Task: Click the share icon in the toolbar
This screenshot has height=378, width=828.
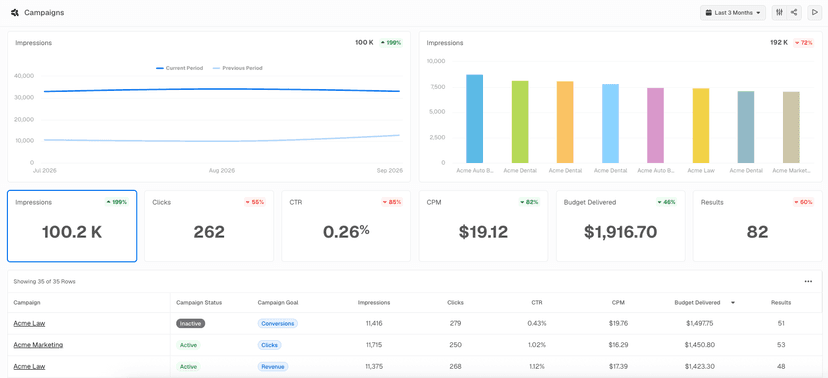Action: 794,13
